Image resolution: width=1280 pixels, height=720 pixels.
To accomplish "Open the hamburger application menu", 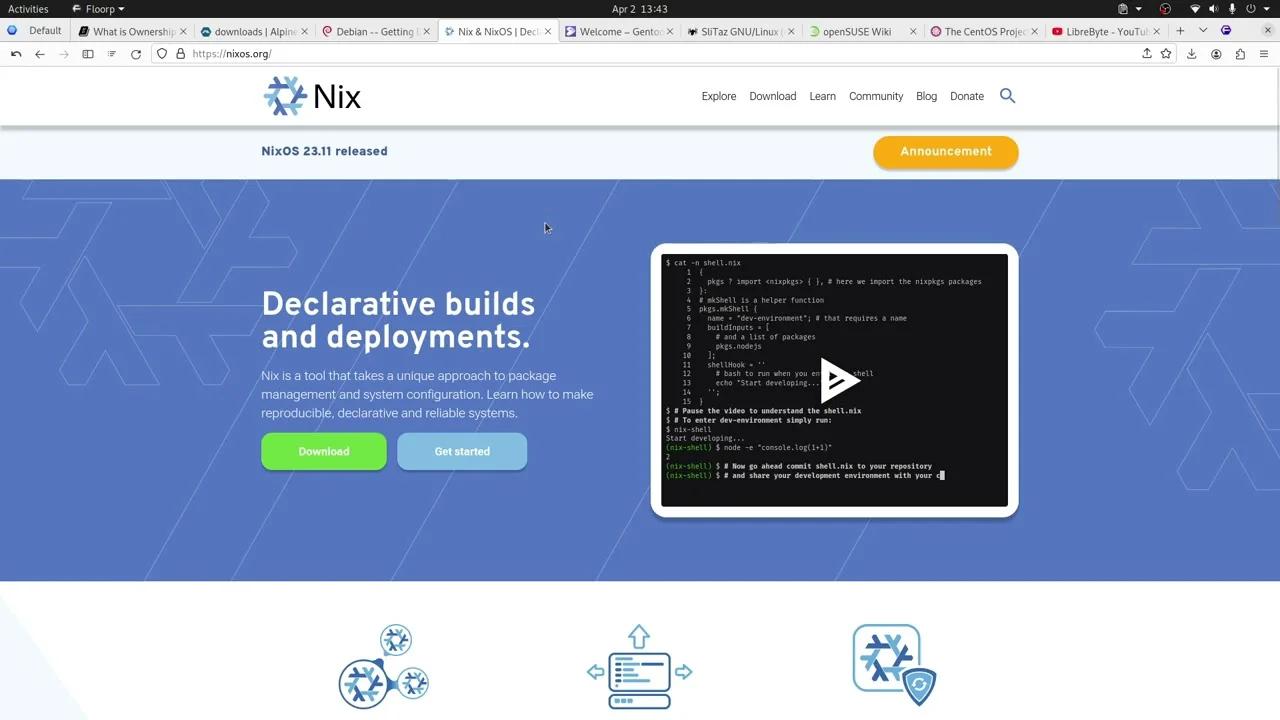I will pyautogui.click(x=1264, y=54).
